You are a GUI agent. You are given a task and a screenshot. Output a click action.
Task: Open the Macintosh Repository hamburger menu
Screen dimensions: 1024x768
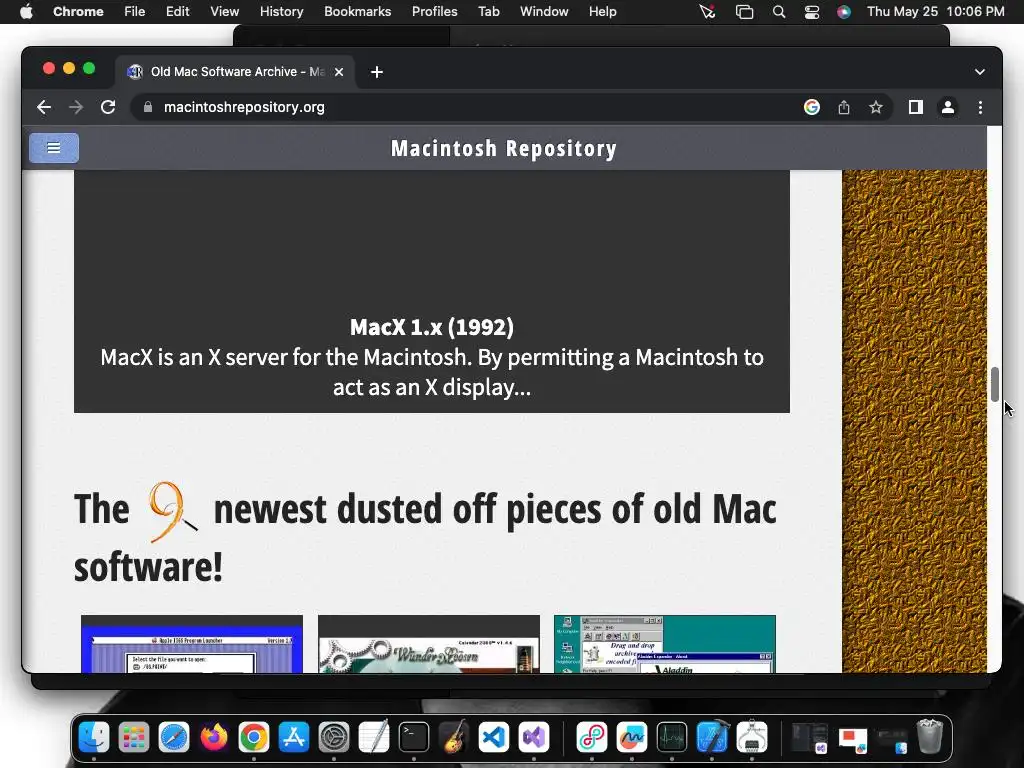pyautogui.click(x=54, y=148)
